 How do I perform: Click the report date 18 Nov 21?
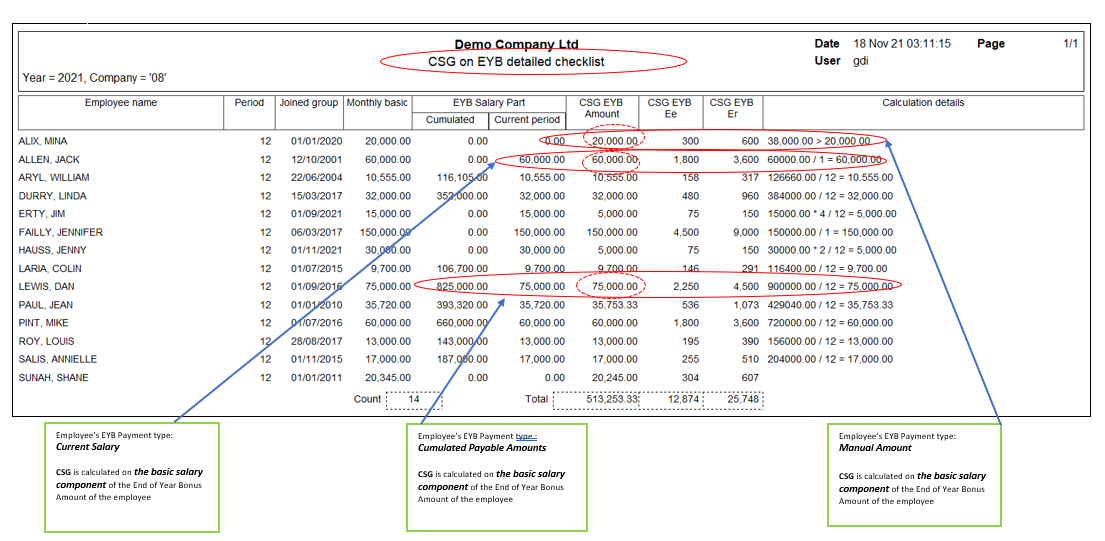pos(876,44)
